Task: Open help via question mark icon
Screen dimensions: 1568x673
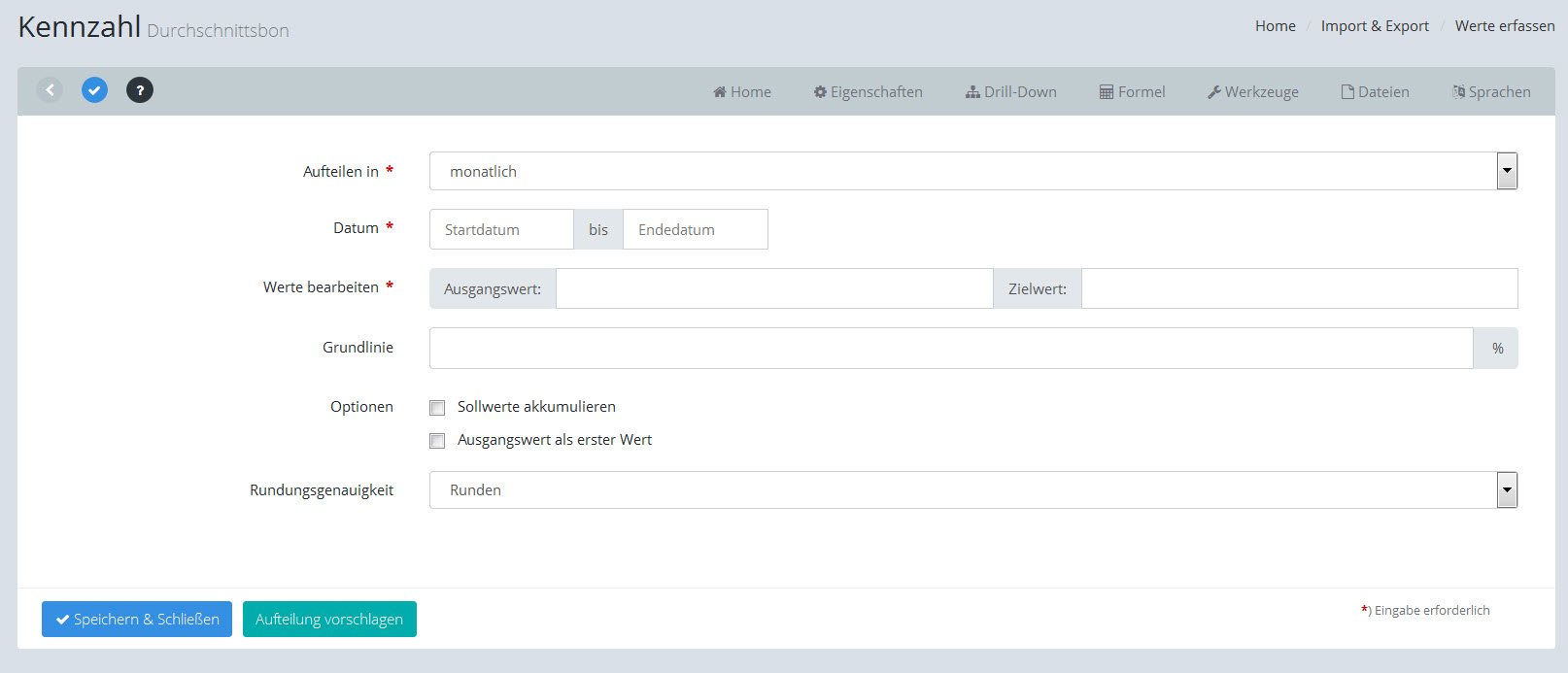Action: tap(140, 90)
